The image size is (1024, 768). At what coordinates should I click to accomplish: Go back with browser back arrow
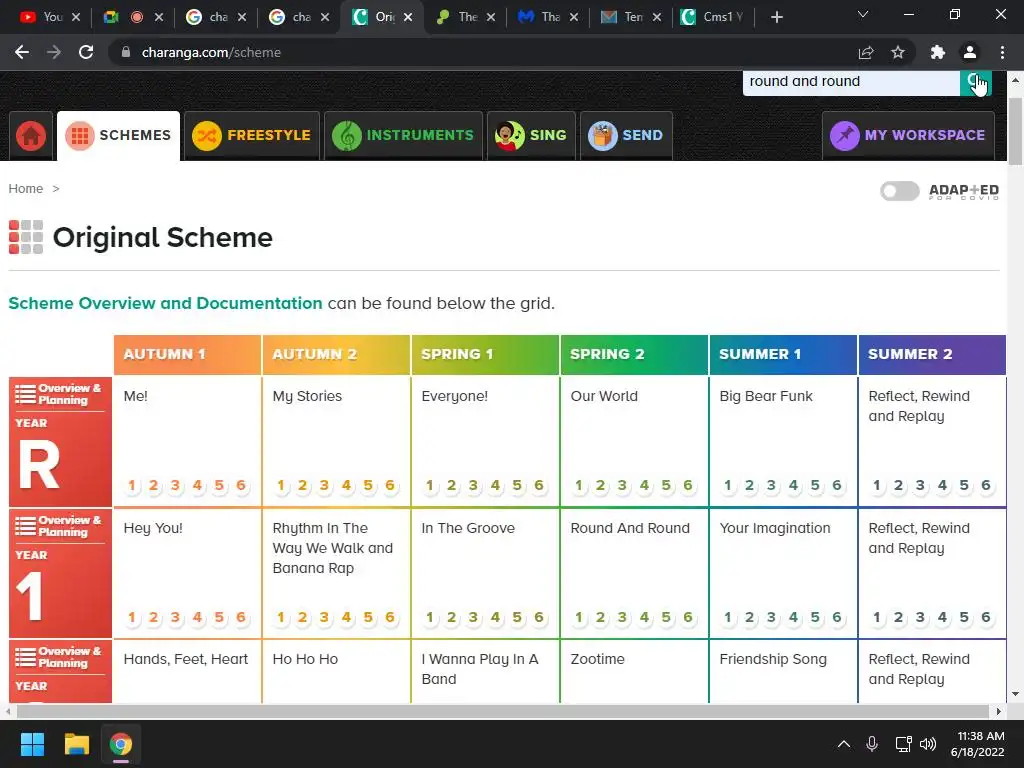tap(22, 52)
